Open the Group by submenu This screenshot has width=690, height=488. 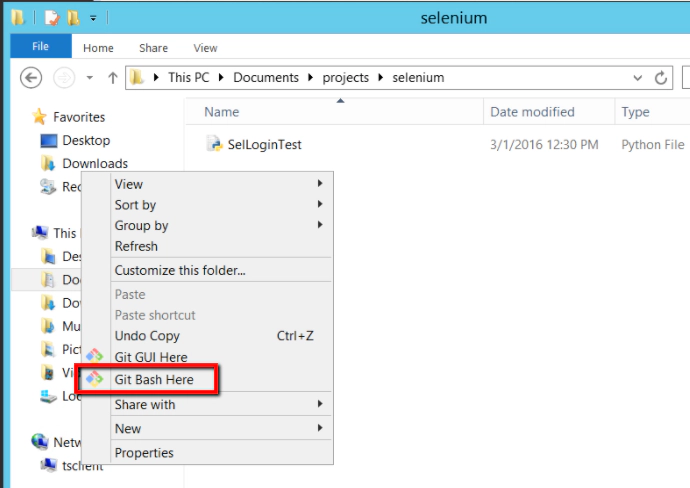coord(221,225)
